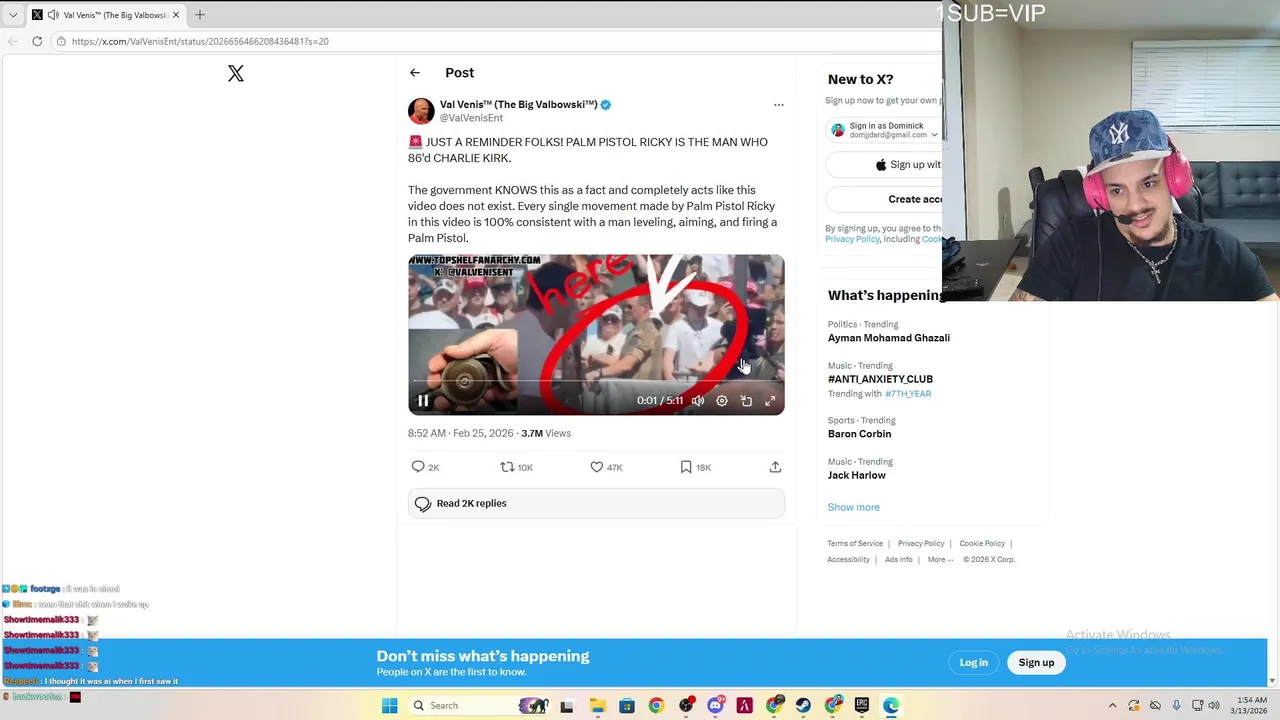View site info icon in the address bar

coord(61,41)
